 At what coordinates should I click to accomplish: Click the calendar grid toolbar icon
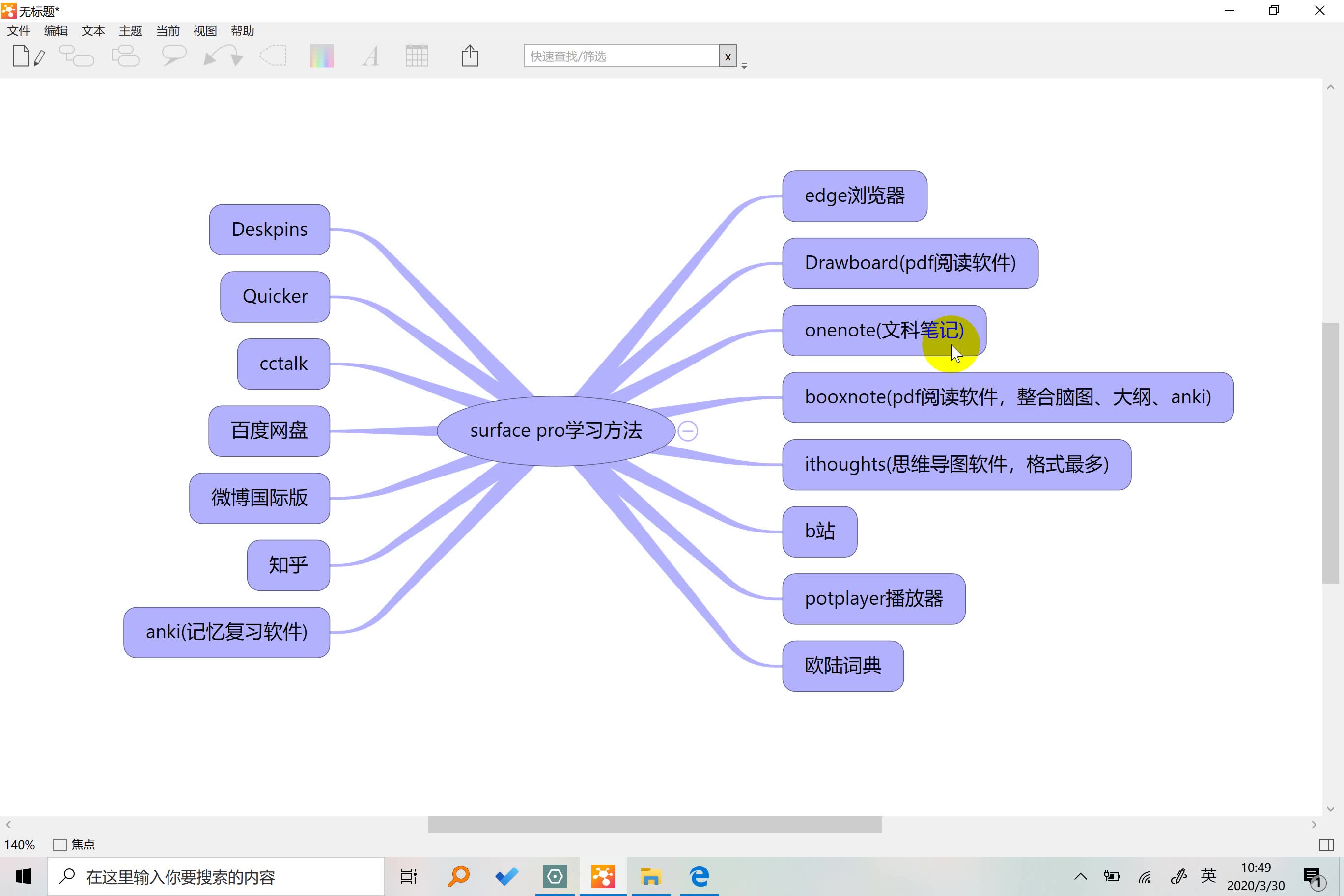tap(417, 56)
